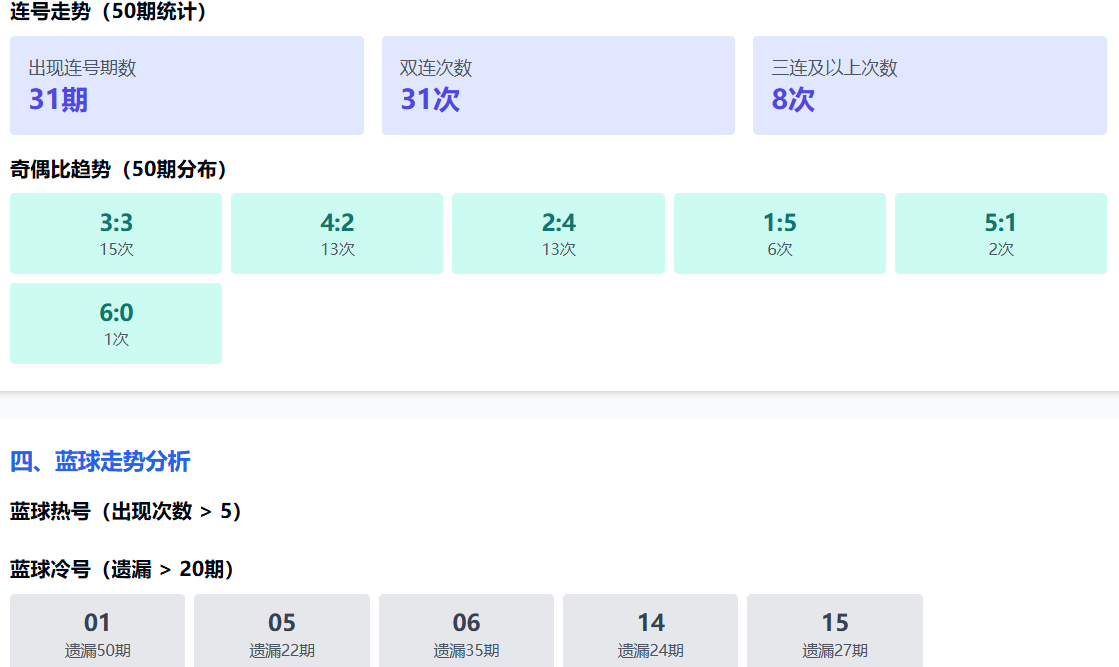Select the 3:3 odd-even ratio card
The image size is (1119, 667).
[116, 233]
